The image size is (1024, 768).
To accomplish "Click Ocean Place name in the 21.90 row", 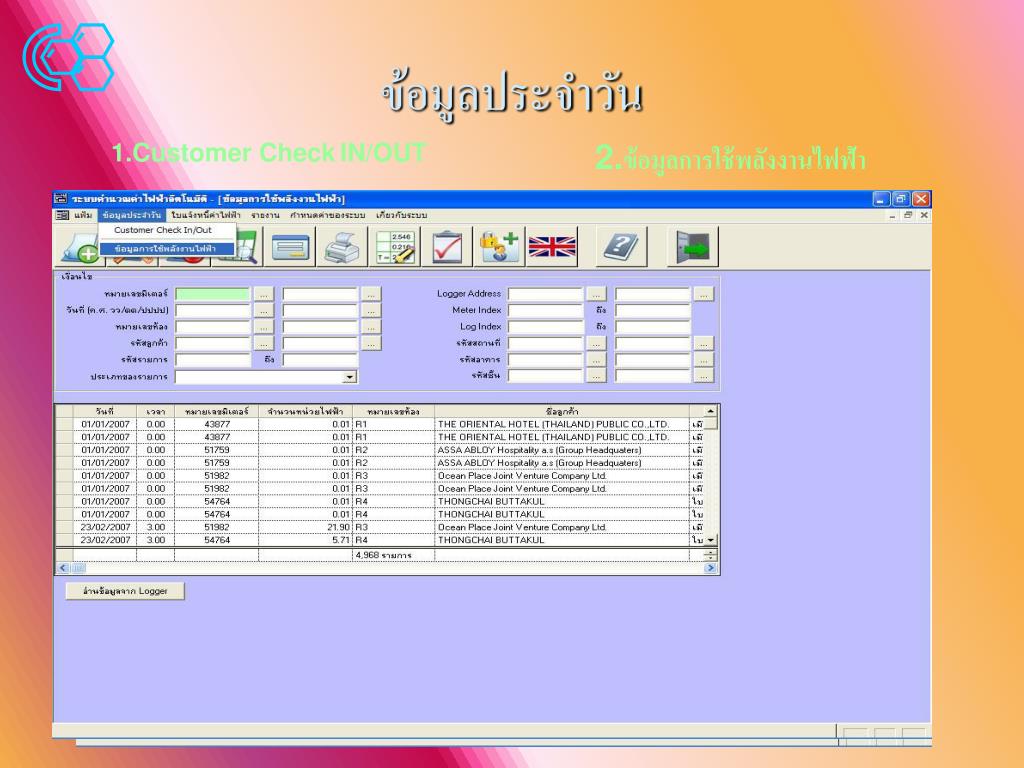I will click(522, 527).
